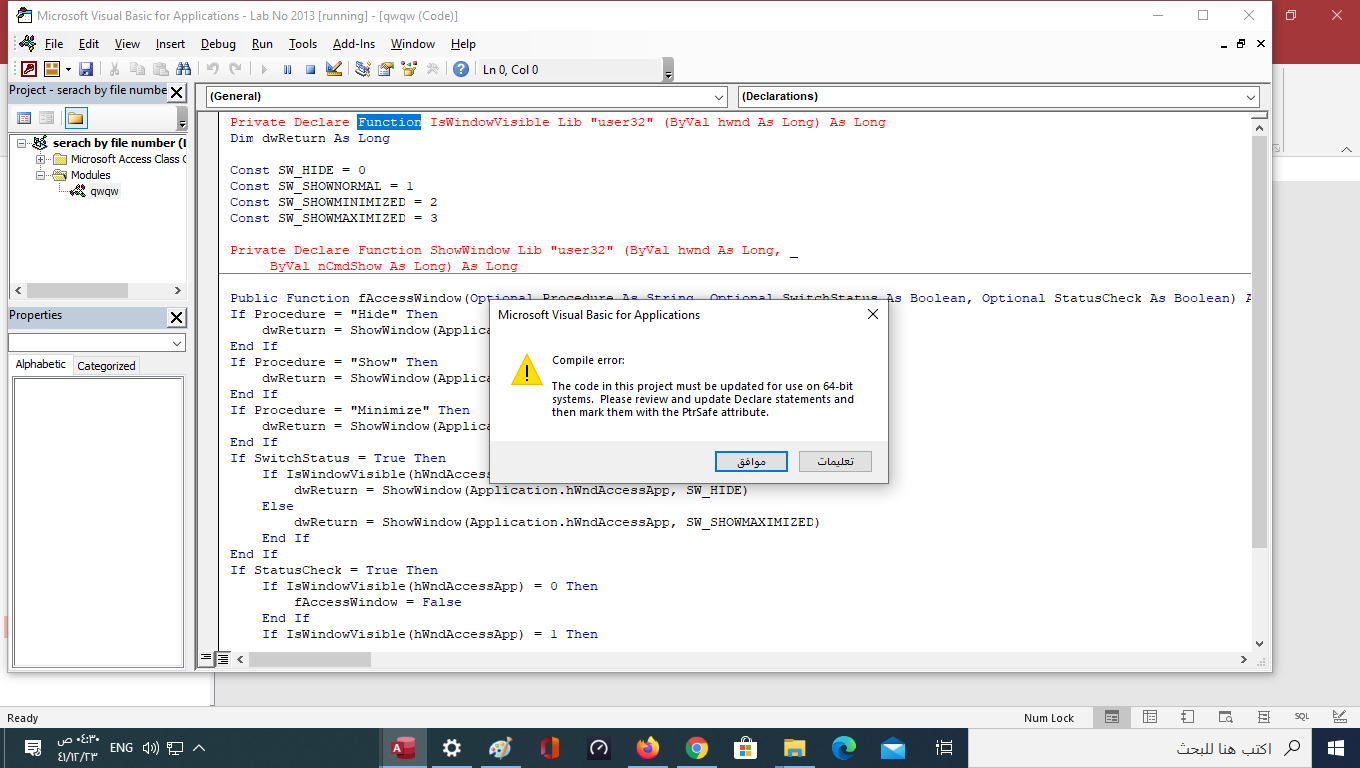The height and width of the screenshot is (768, 1360).
Task: Click the View Microsoft Access toolbar icon
Action: 28,69
